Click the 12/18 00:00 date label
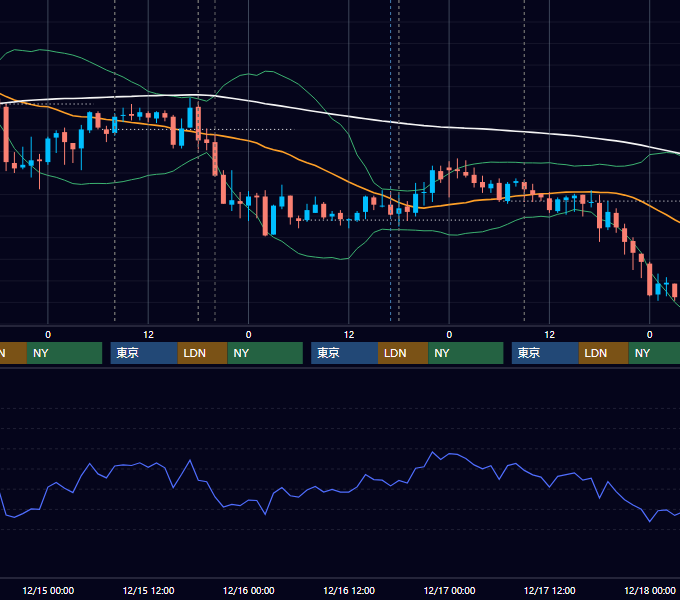Image resolution: width=680 pixels, height=600 pixels. click(x=650, y=590)
